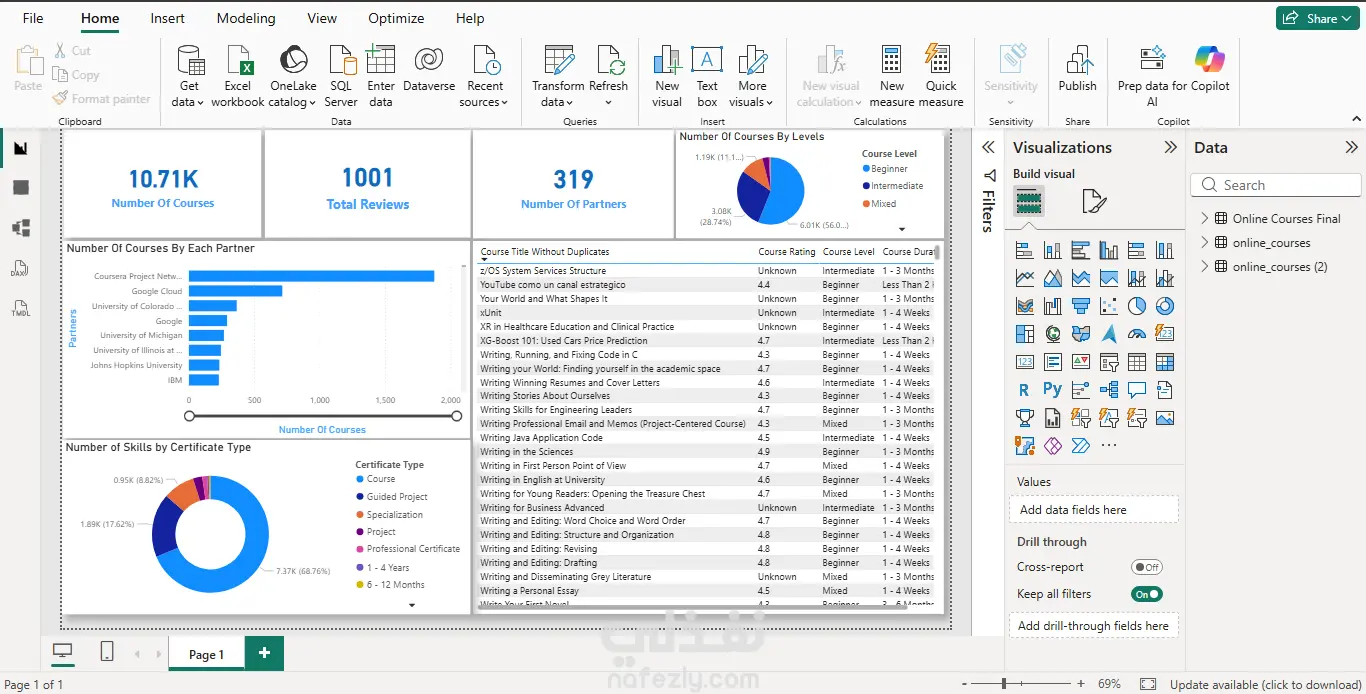Click Update available notification
Viewport: 1366px width, 694px height.
click(x=1265, y=685)
